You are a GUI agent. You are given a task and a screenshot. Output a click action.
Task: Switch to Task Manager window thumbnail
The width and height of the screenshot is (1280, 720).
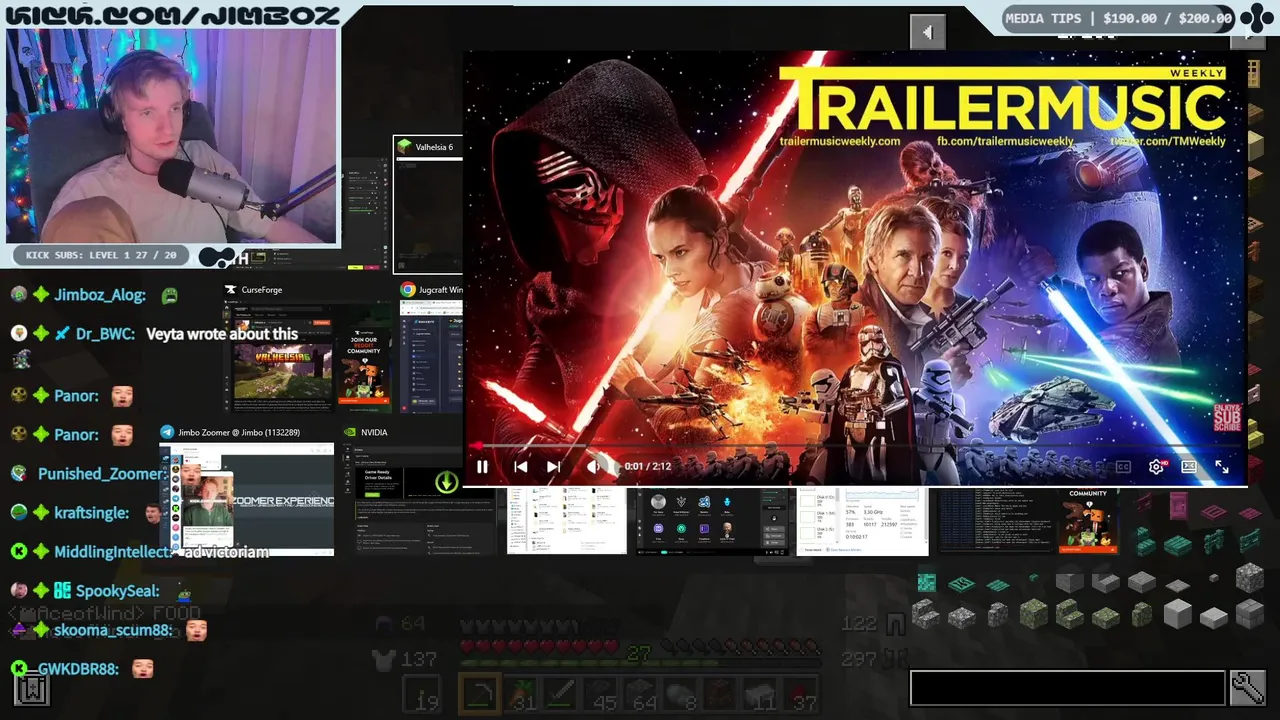(x=862, y=521)
